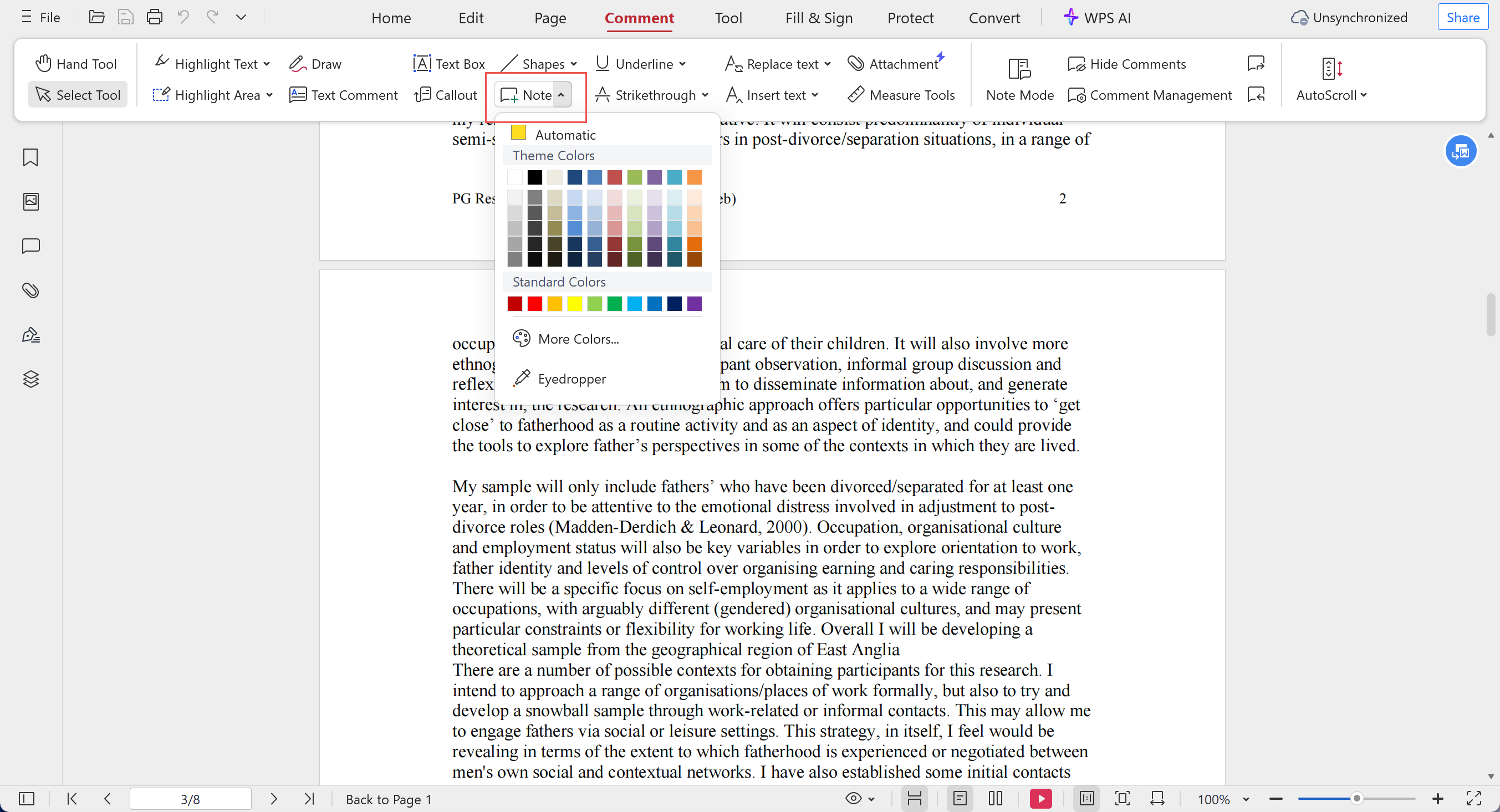
Task: Open the thumbnails sidebar panel
Action: point(30,201)
